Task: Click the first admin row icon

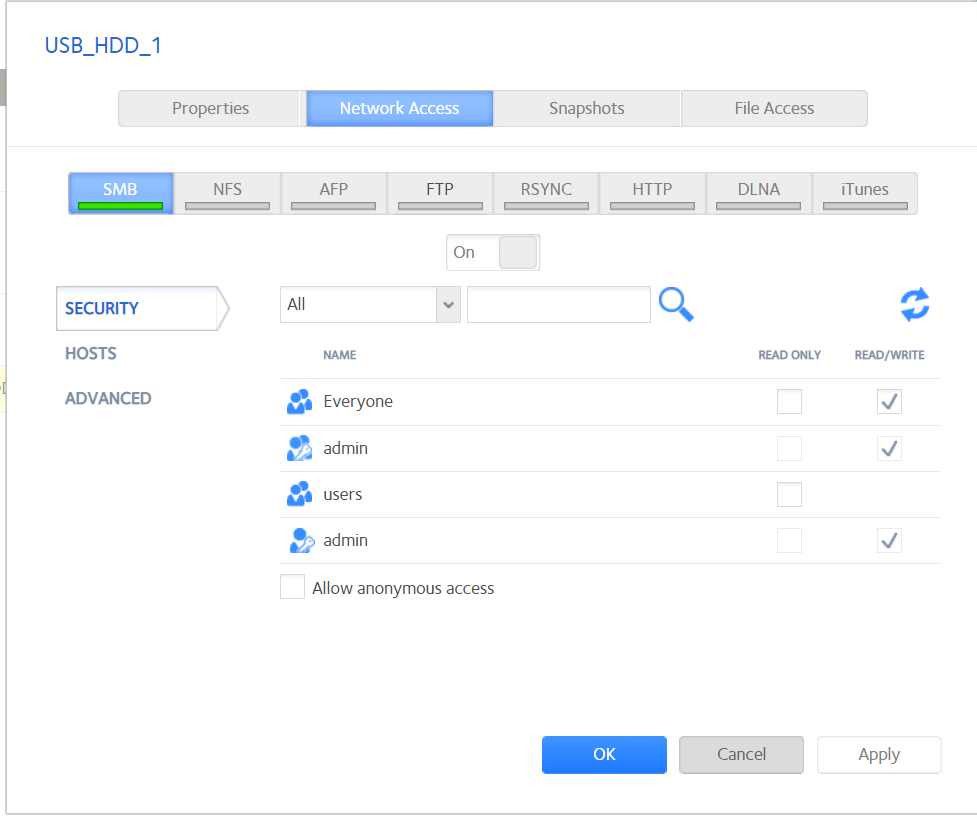Action: click(x=299, y=449)
